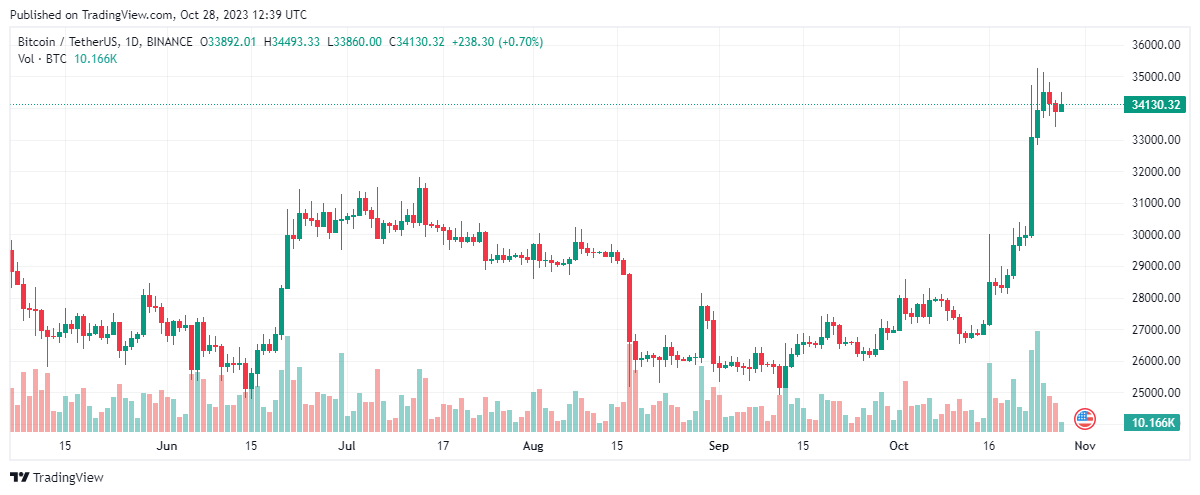1200x495 pixels.
Task: Click the Vol · BTC indicator label
Action: click(44, 59)
